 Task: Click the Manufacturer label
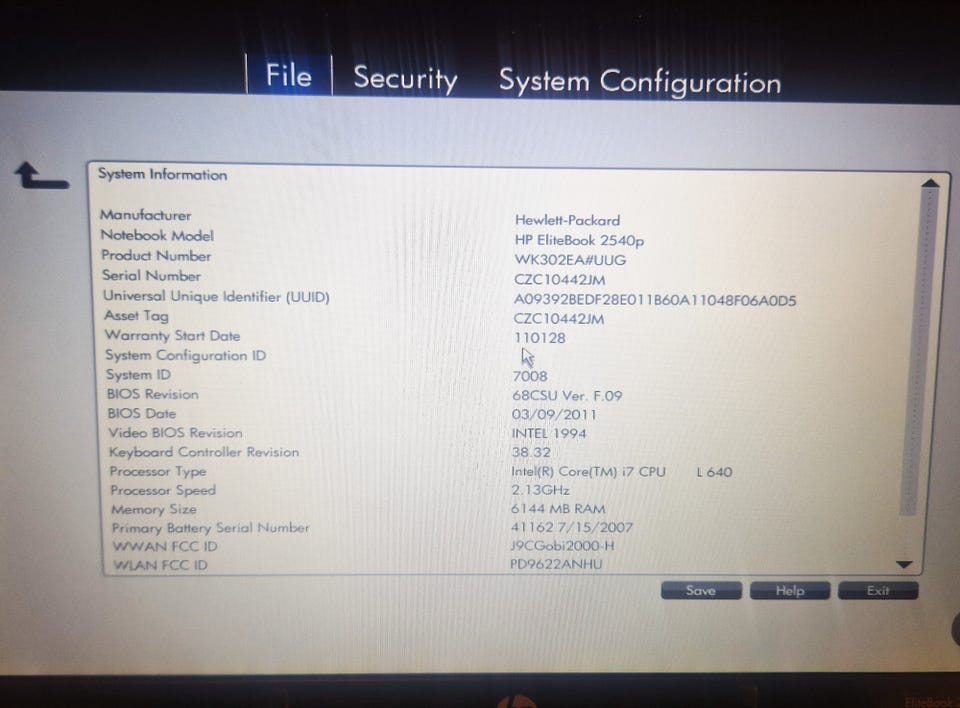point(146,215)
